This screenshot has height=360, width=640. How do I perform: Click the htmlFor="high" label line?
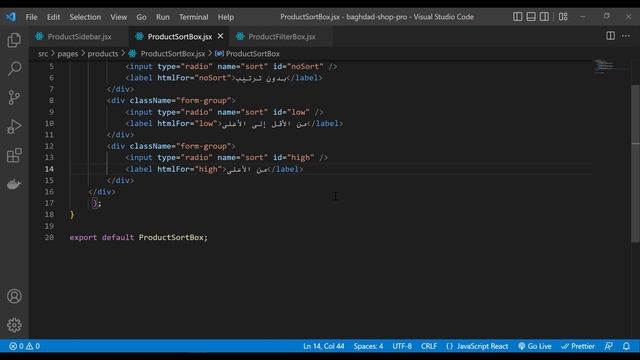pyautogui.click(x=214, y=169)
